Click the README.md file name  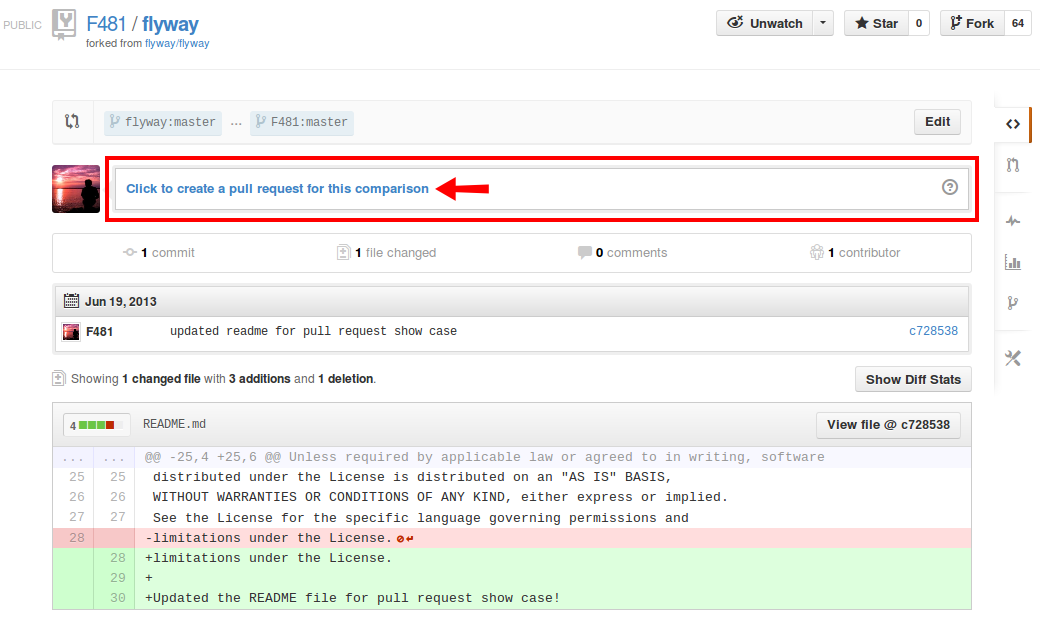[174, 424]
